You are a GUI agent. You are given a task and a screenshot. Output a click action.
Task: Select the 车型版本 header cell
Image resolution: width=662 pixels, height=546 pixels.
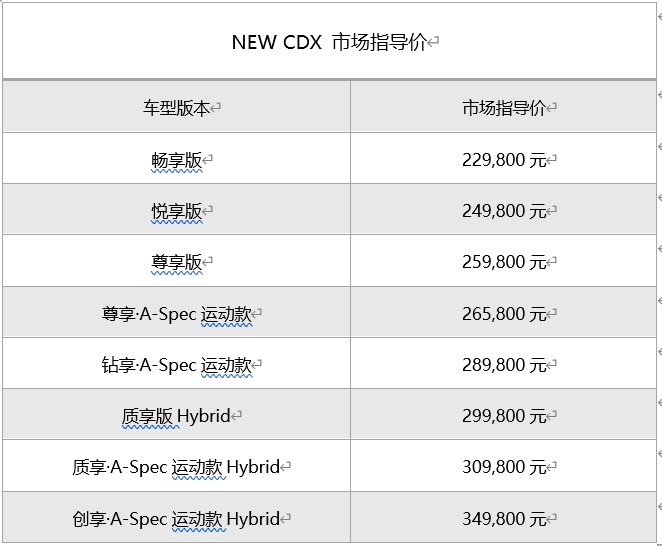tap(176, 106)
